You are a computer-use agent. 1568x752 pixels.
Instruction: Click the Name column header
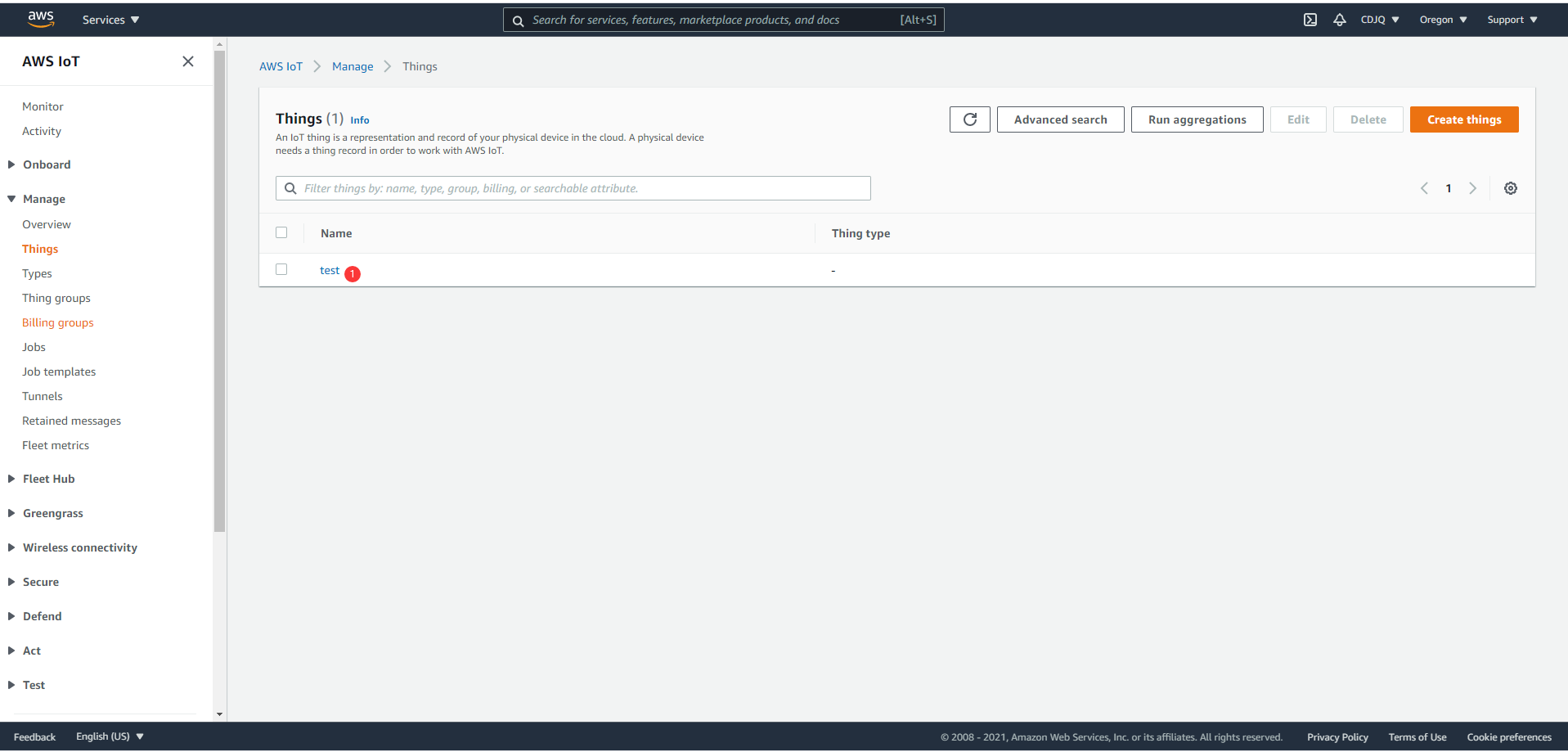[x=336, y=233]
